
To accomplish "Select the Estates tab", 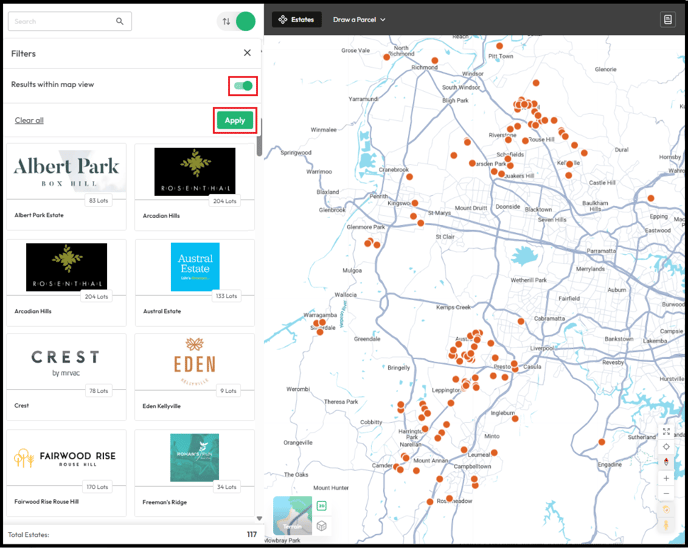I will (x=297, y=20).
